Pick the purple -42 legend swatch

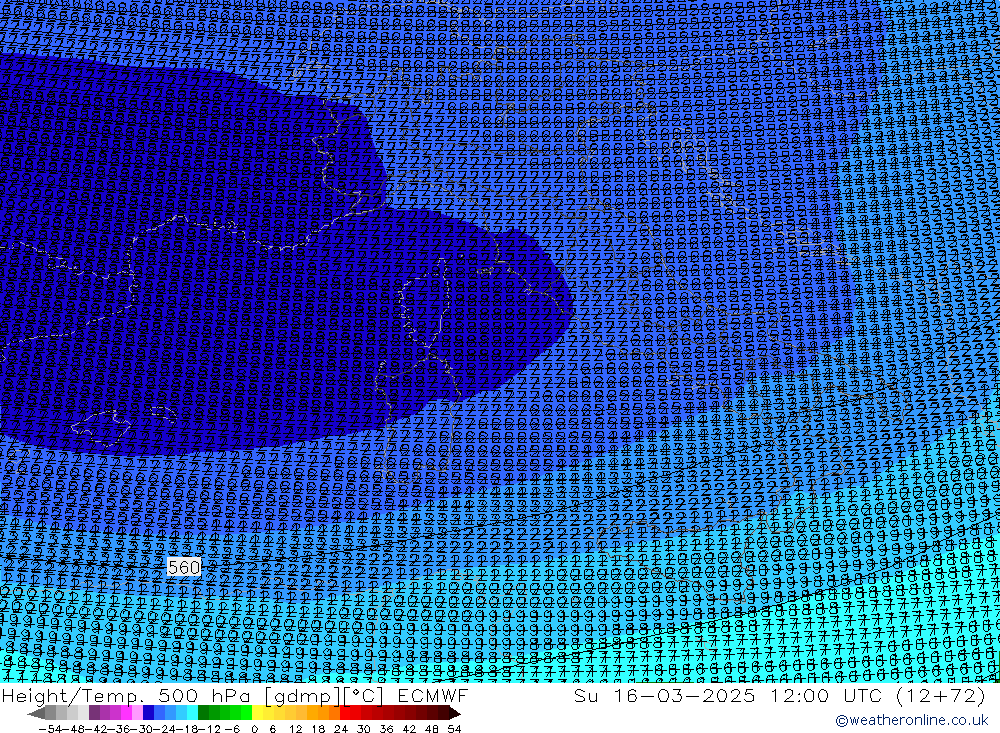click(94, 712)
